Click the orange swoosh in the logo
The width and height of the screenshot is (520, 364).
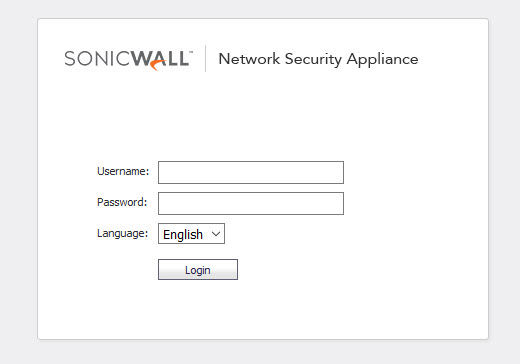click(x=157, y=65)
